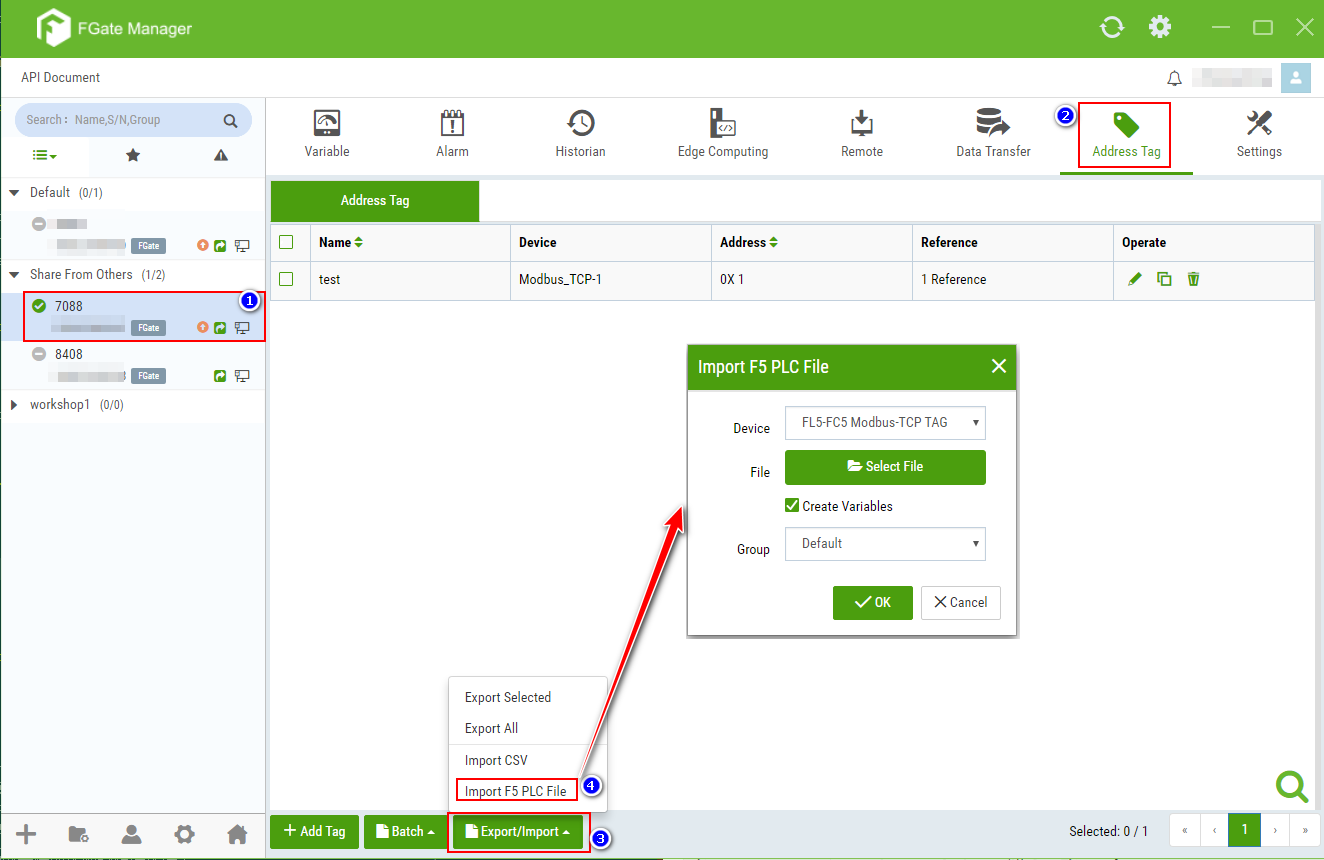Delete the test tag with trash icon
The height and width of the screenshot is (860, 1324).
click(1193, 279)
